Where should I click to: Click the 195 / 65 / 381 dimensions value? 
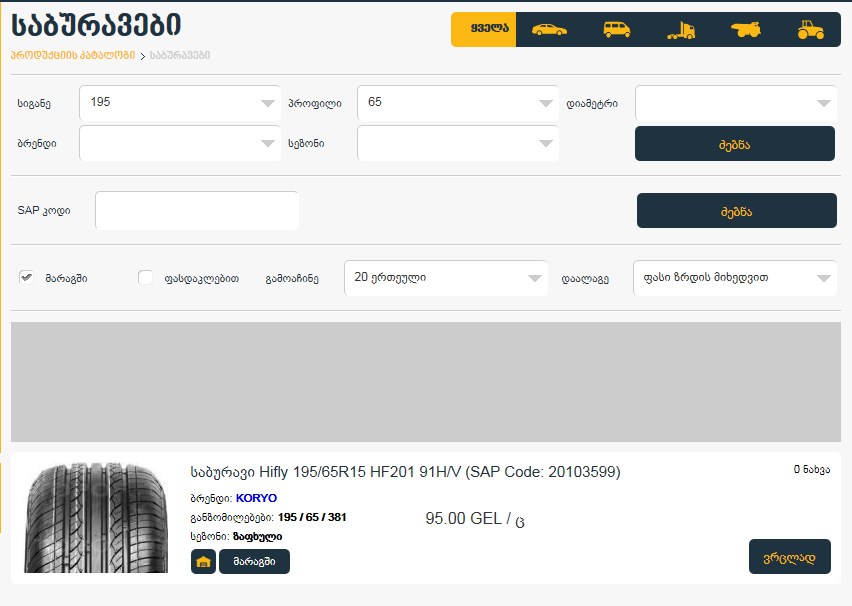tap(312, 517)
